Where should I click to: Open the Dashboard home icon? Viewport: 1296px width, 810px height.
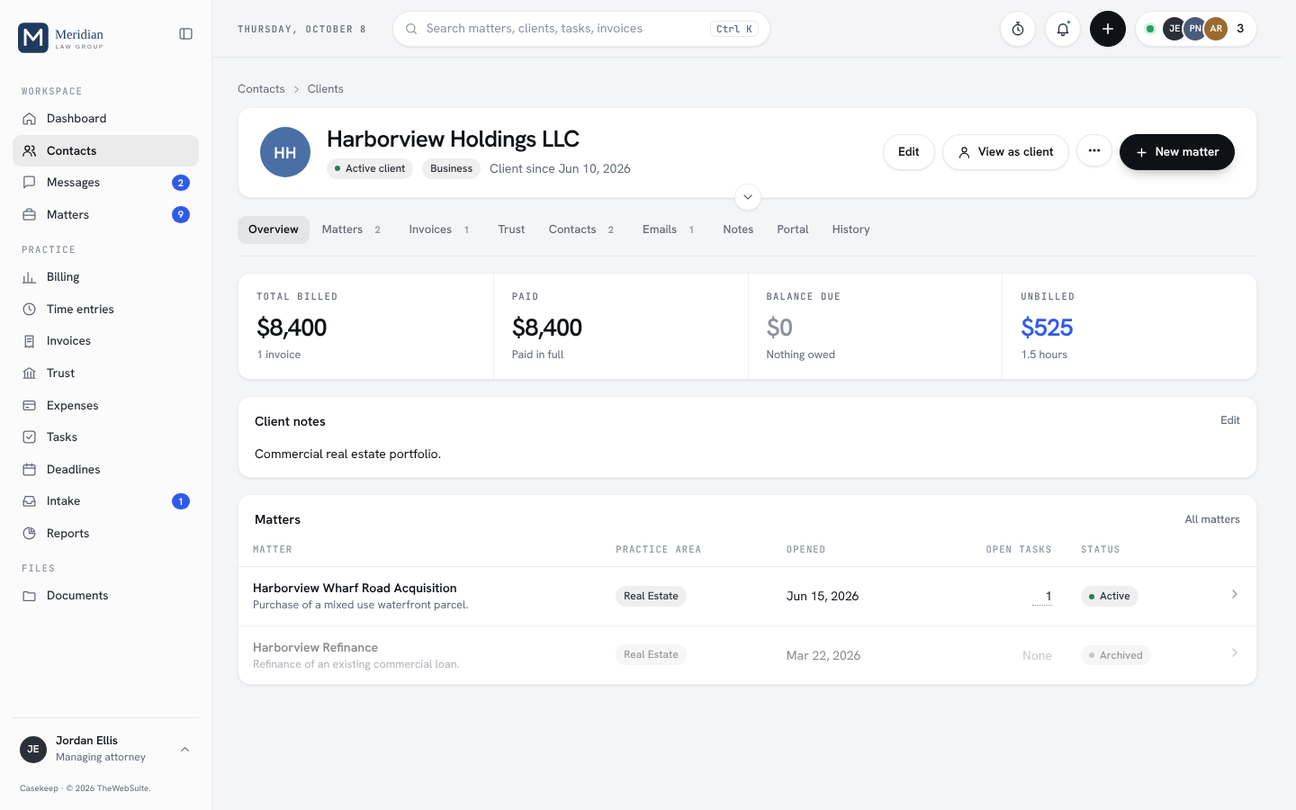pyautogui.click(x=29, y=118)
